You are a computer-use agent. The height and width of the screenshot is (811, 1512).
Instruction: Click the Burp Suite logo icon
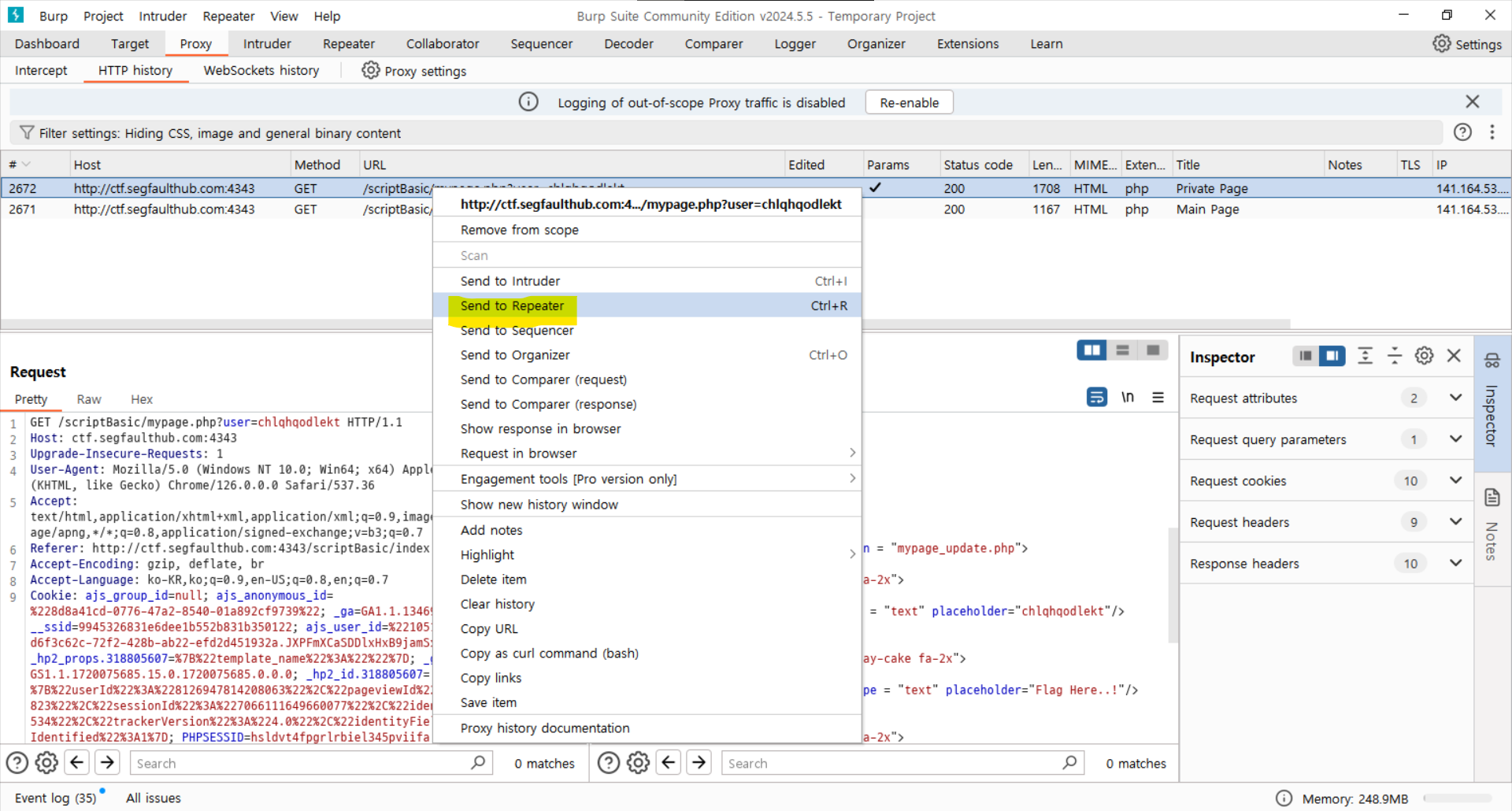(16, 15)
